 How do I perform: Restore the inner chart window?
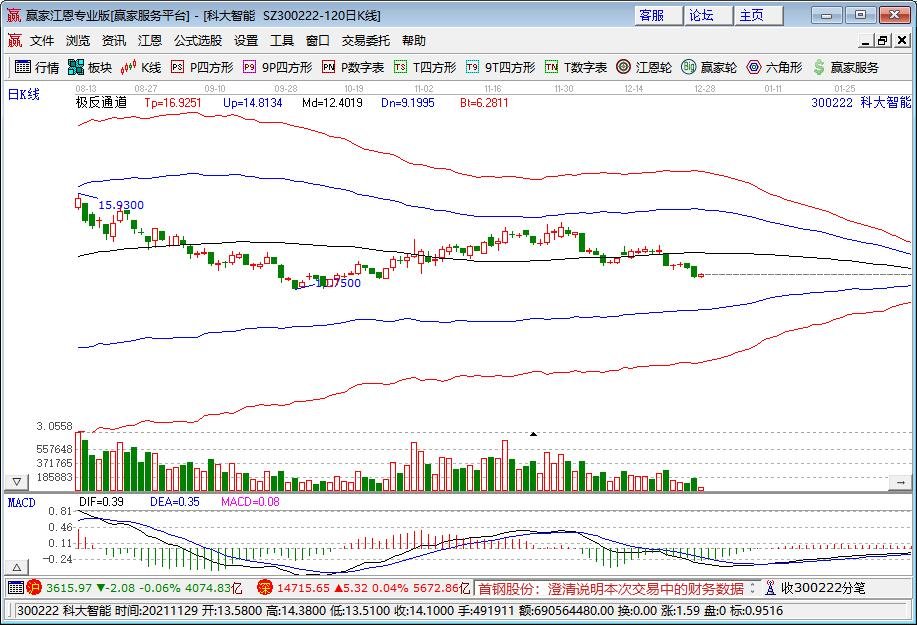coord(882,40)
